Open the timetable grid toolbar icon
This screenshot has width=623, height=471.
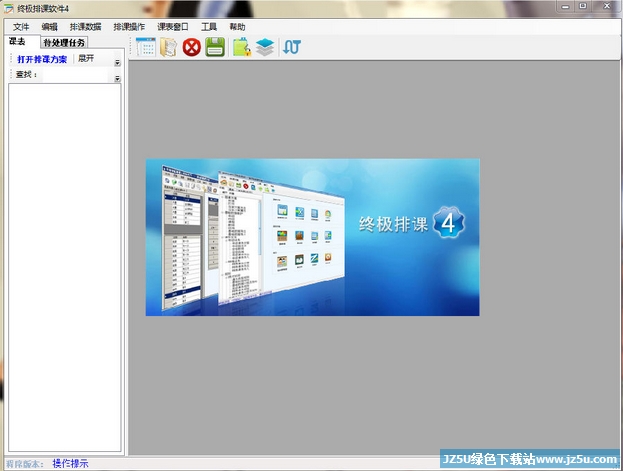coord(145,47)
